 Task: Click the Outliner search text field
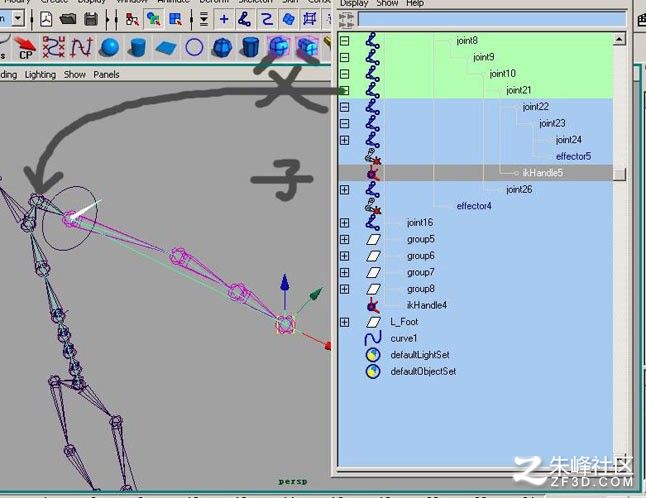[492, 19]
